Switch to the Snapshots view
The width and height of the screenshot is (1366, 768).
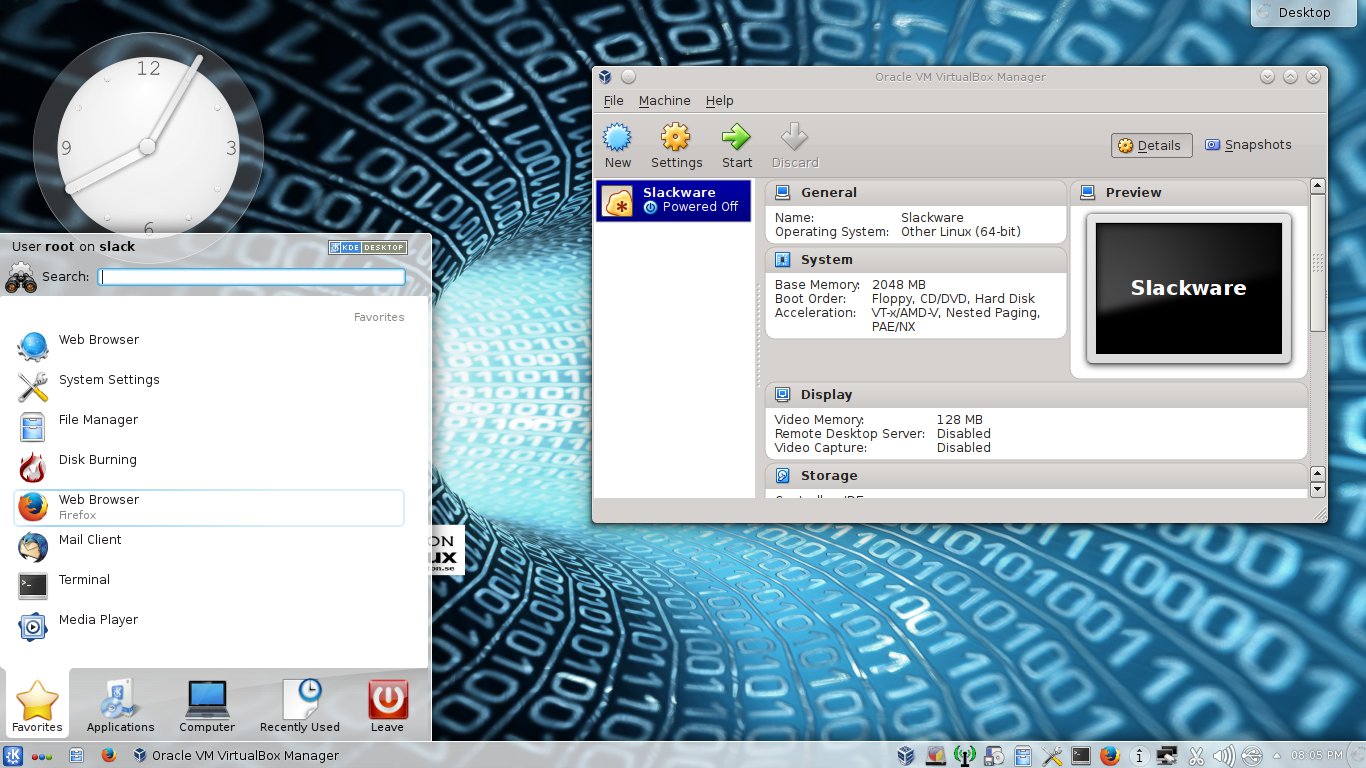[x=1248, y=144]
